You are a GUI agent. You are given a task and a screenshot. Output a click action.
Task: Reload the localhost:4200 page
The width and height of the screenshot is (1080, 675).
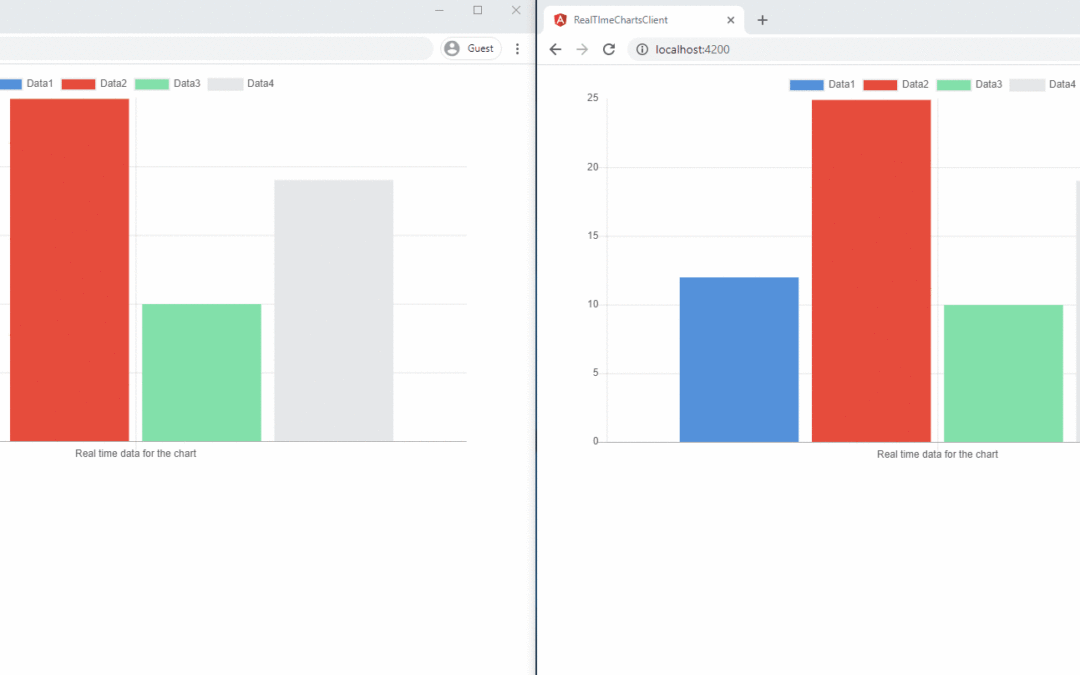click(608, 49)
